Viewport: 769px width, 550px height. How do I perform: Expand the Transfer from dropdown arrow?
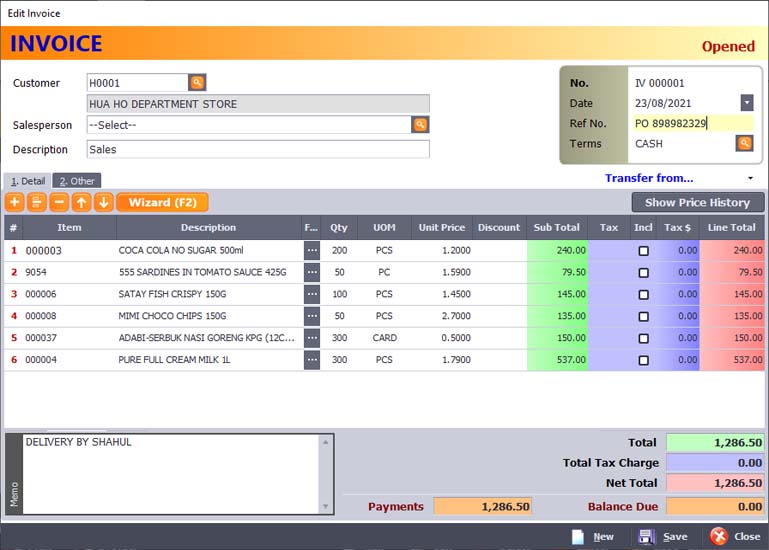pyautogui.click(x=750, y=178)
